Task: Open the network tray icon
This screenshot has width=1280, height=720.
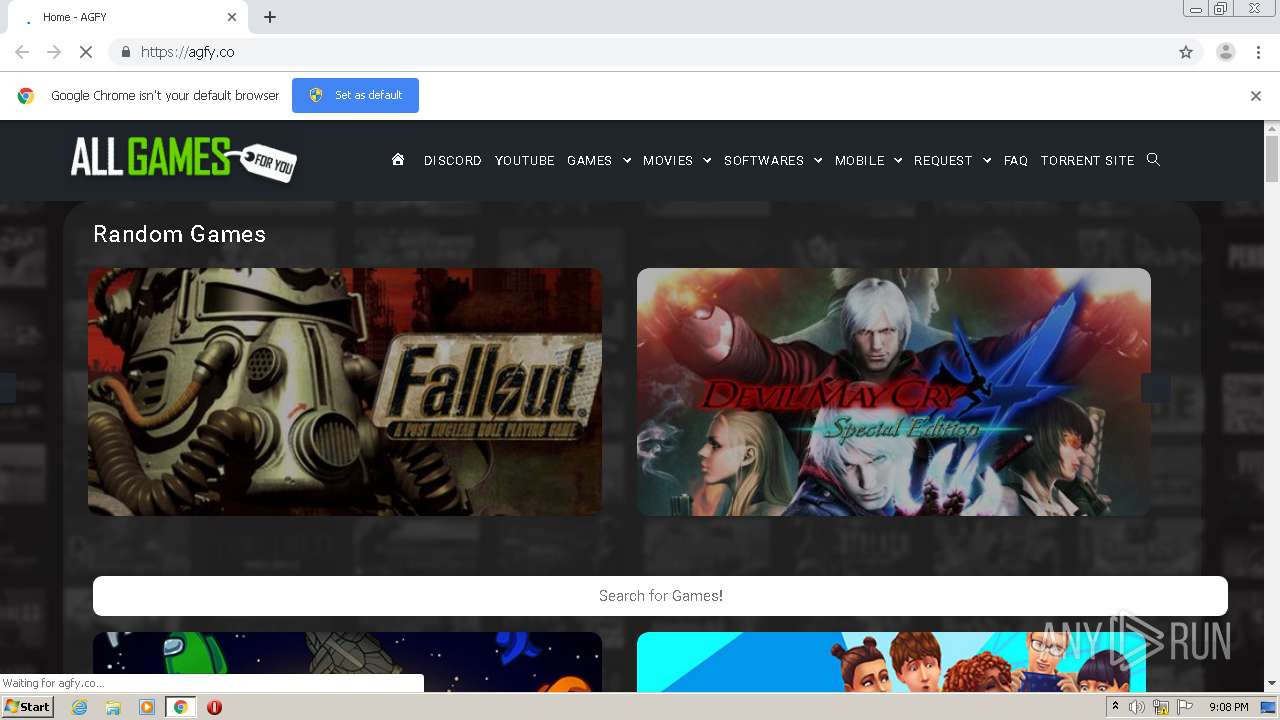Action: [1161, 707]
